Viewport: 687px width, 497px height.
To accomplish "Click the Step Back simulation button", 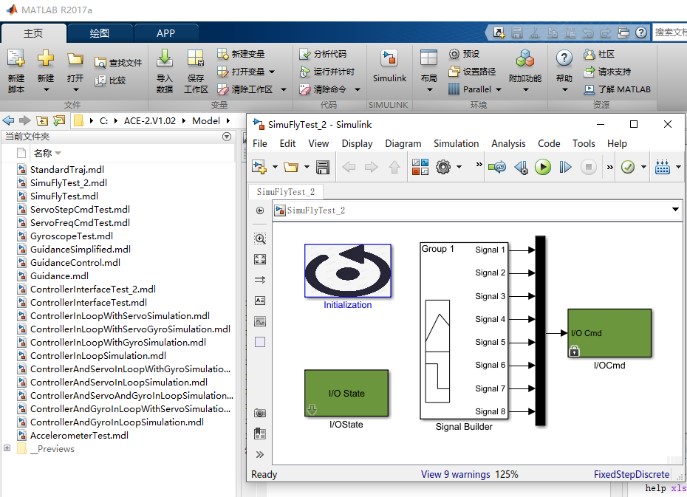I will click(x=521, y=167).
